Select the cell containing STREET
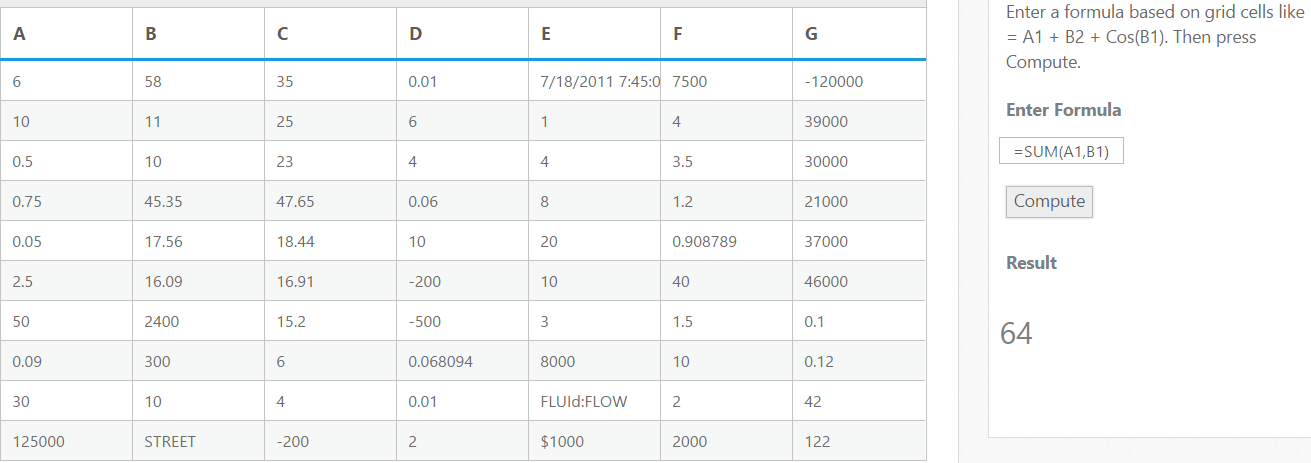Viewport: 1311px width, 463px height. [198, 441]
